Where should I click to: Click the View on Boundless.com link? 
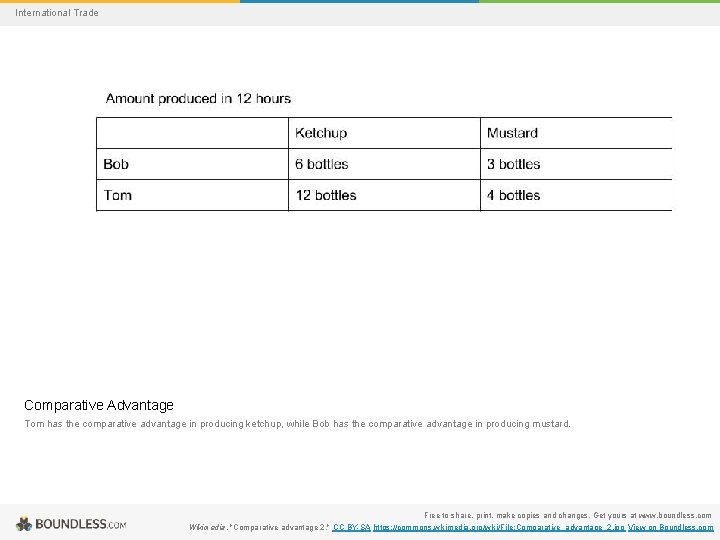(x=670, y=527)
